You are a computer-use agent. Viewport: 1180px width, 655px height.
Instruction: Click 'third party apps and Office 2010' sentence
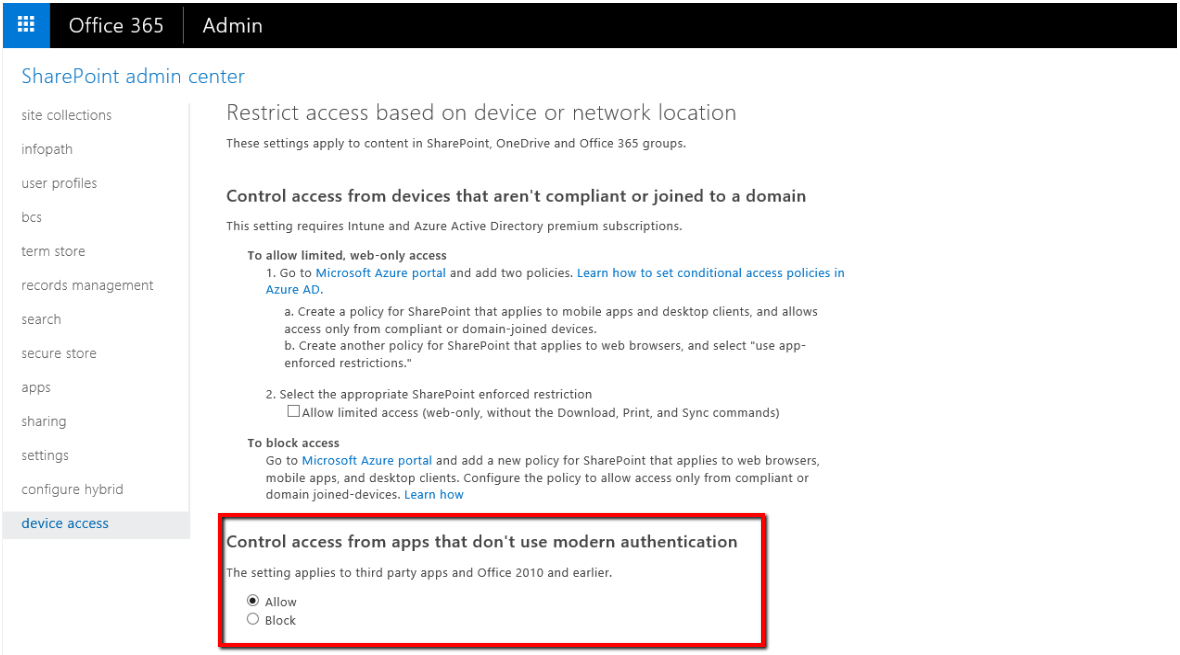[x=419, y=573]
